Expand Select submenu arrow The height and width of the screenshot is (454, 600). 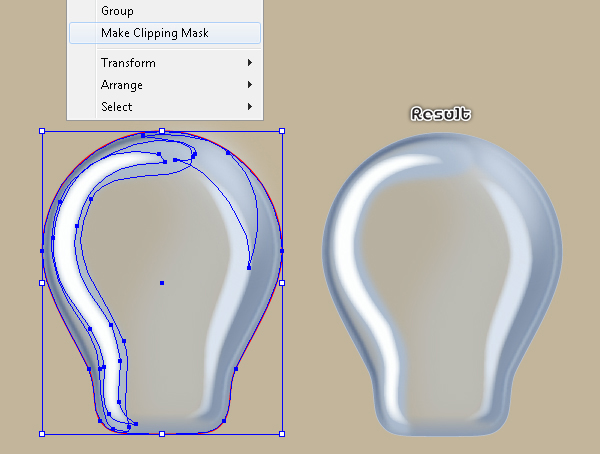click(250, 106)
